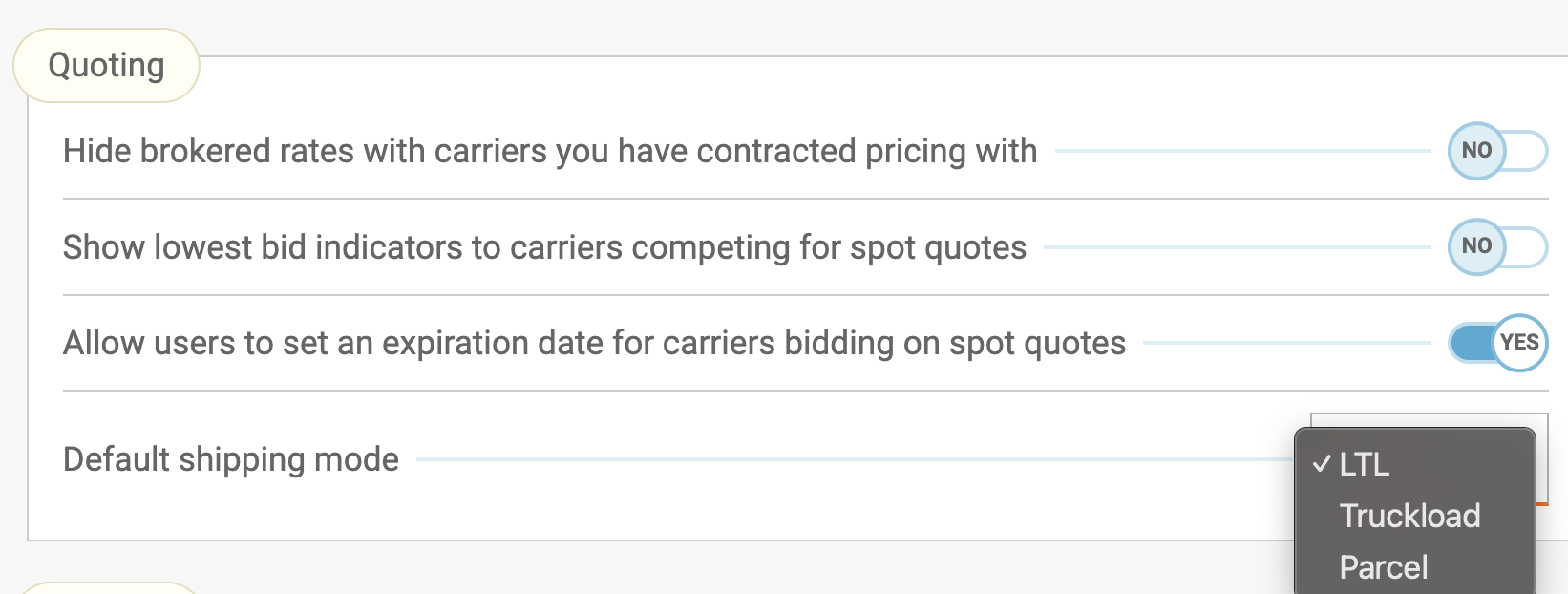Select LTL in the shipping mode menu

[x=1364, y=465]
